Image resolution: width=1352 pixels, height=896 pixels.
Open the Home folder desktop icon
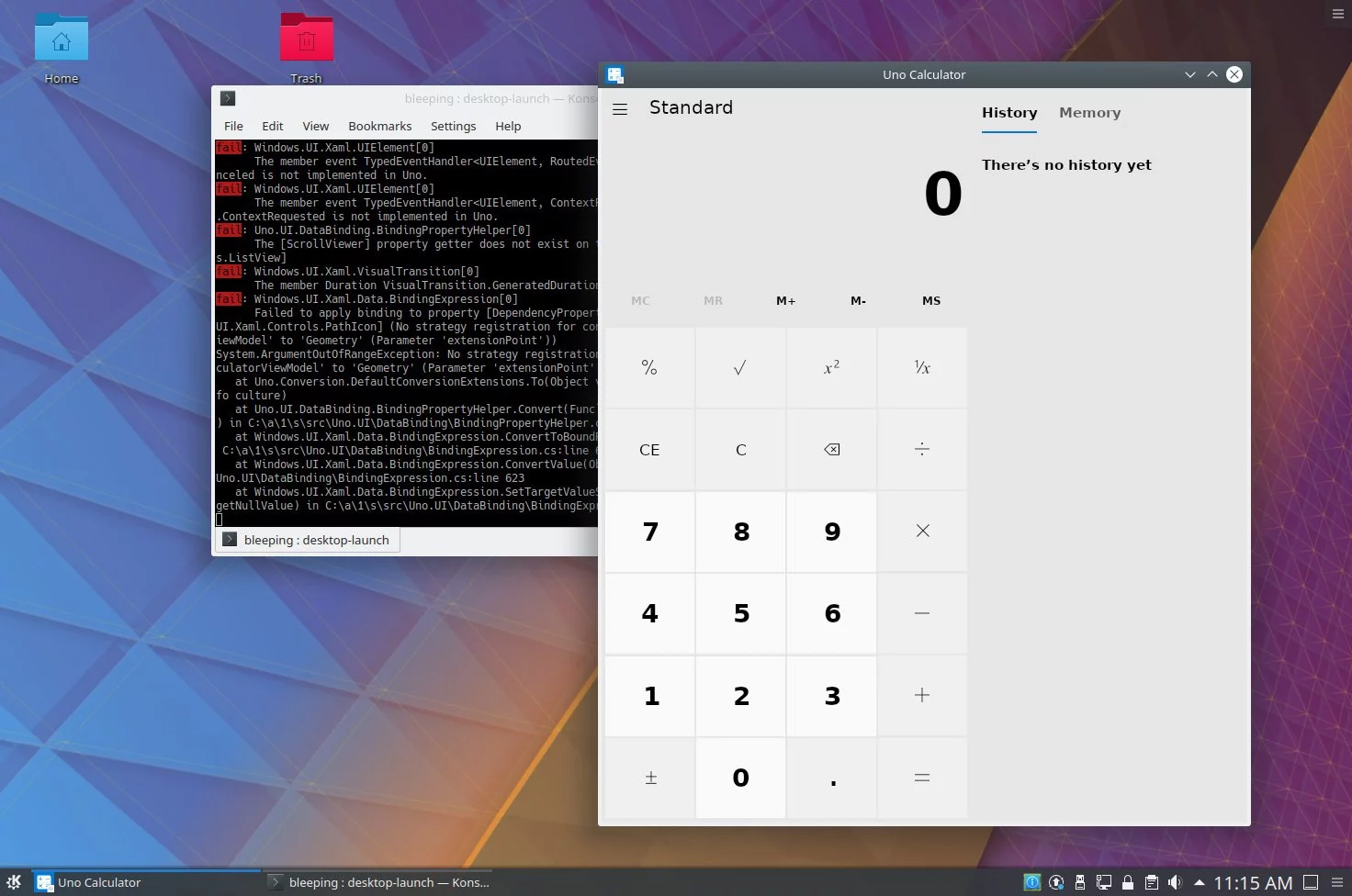(62, 50)
